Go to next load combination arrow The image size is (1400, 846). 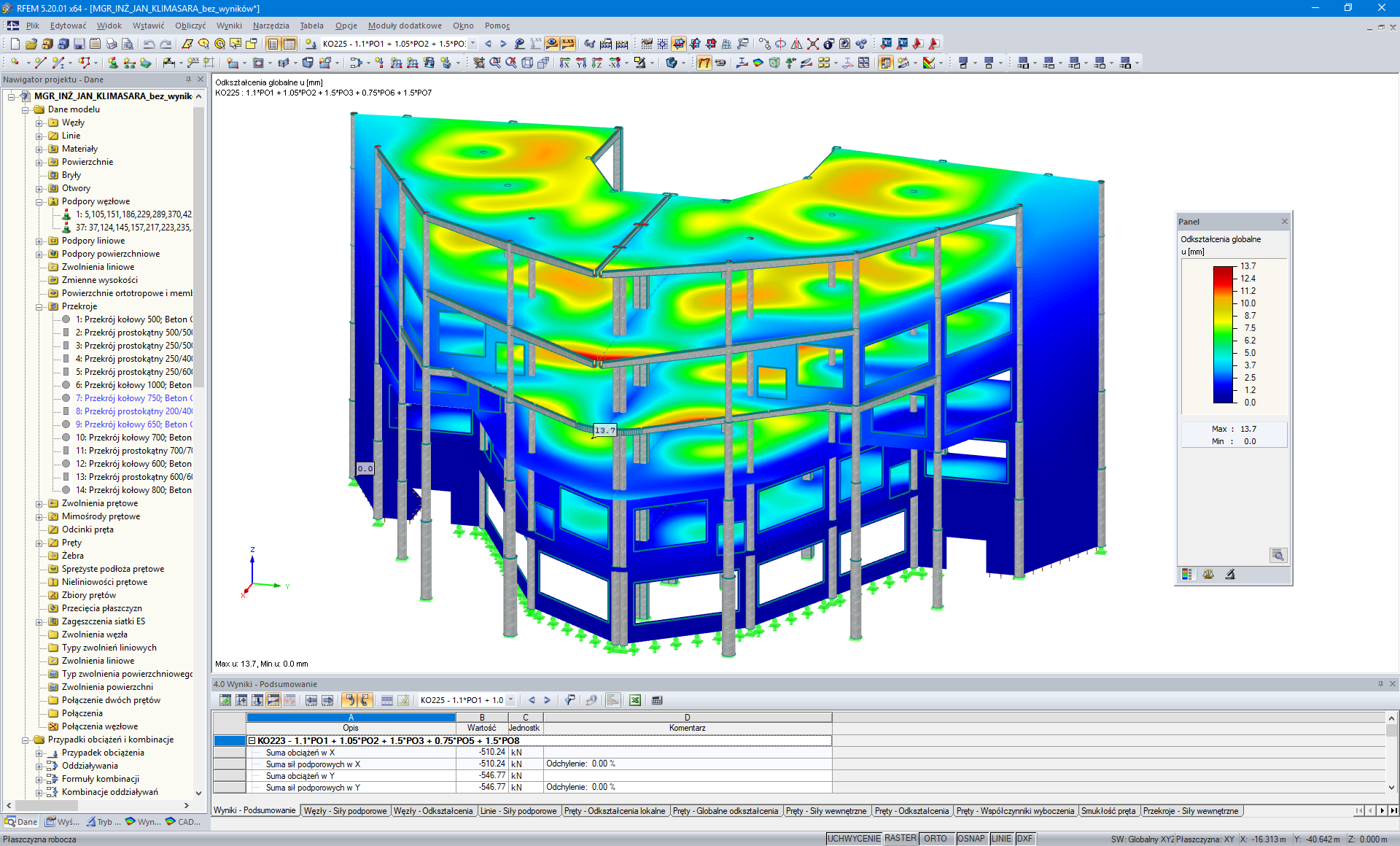(x=503, y=44)
